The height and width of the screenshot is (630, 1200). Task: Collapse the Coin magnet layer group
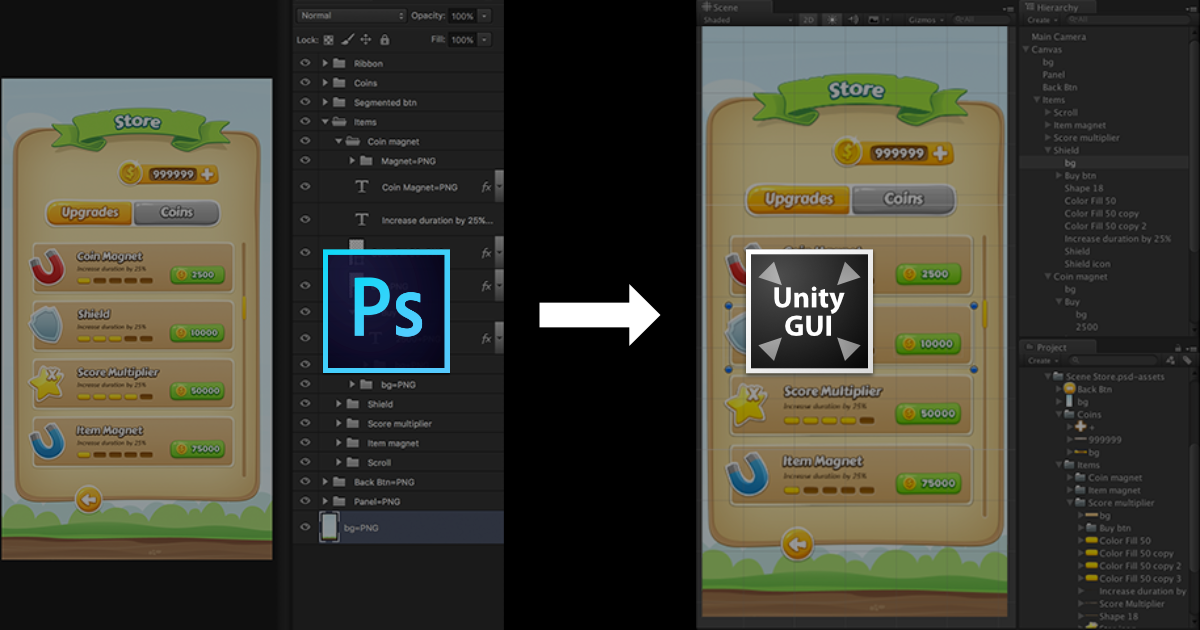(338, 141)
